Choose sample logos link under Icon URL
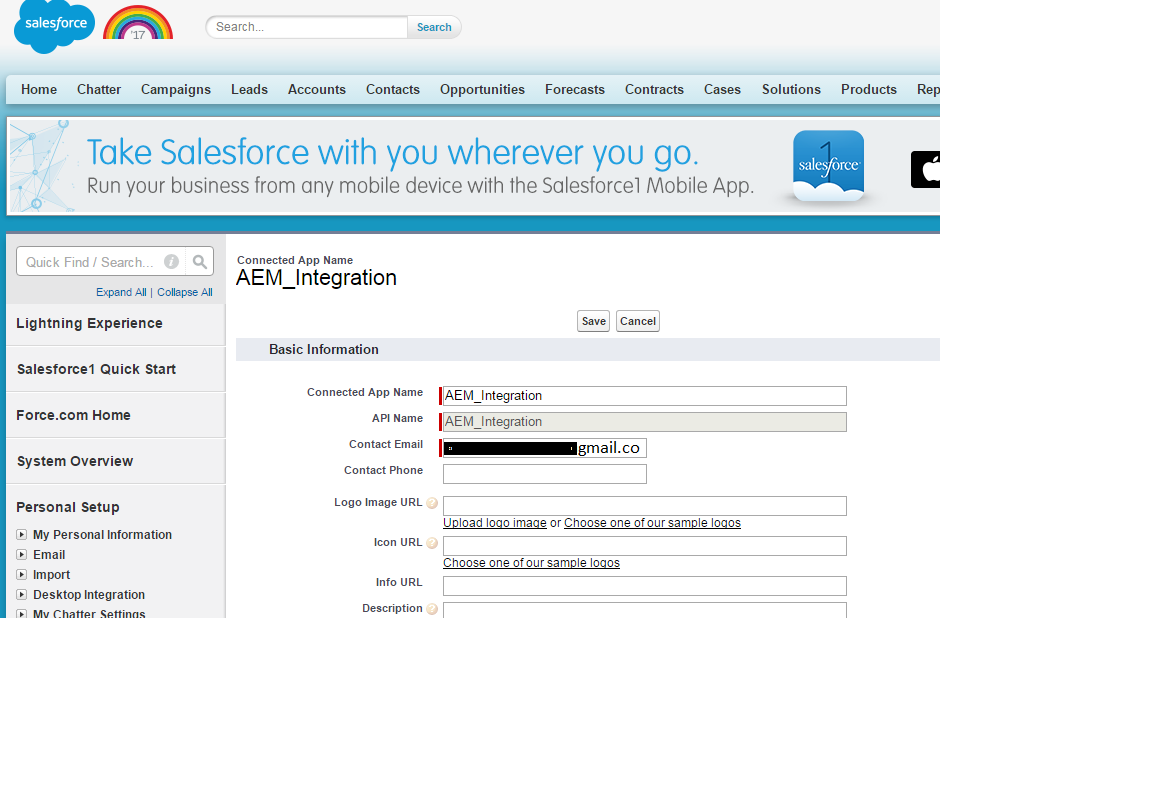Viewport: 1169px width, 808px height. 532,563
